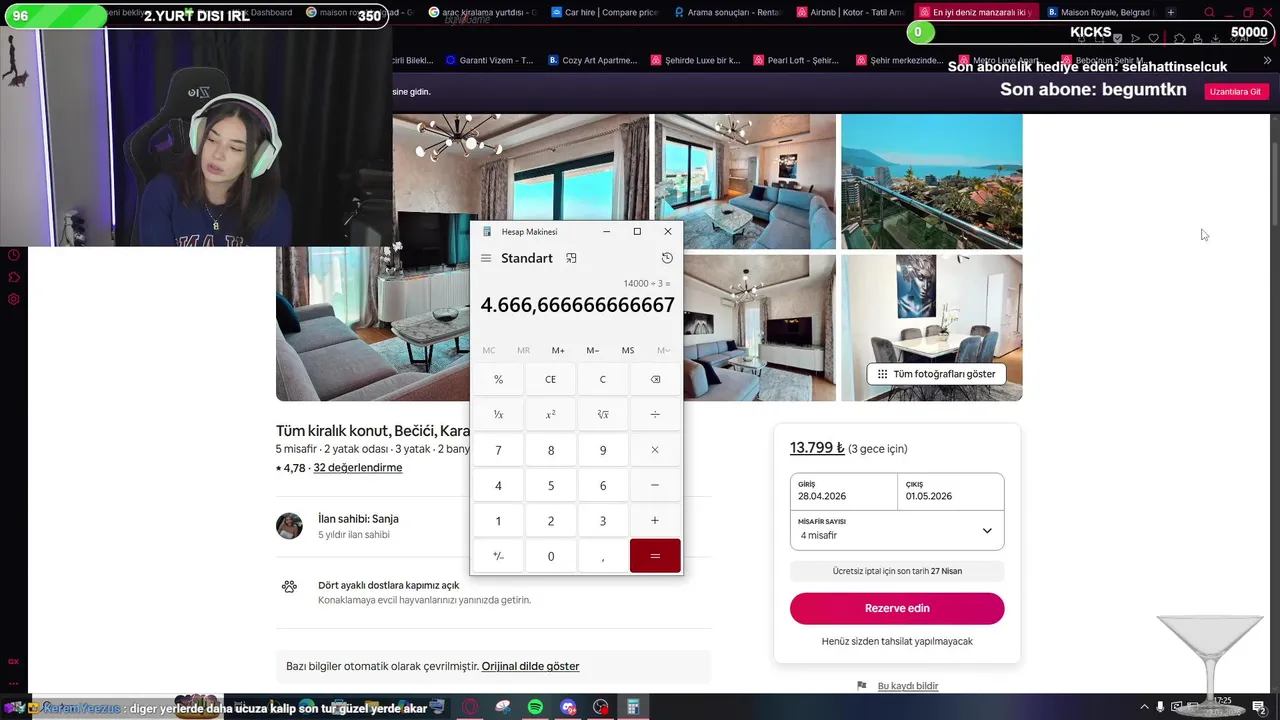The height and width of the screenshot is (720, 1280).
Task: Switch to arac kiralama yurtdısı tab
Action: coord(484,12)
